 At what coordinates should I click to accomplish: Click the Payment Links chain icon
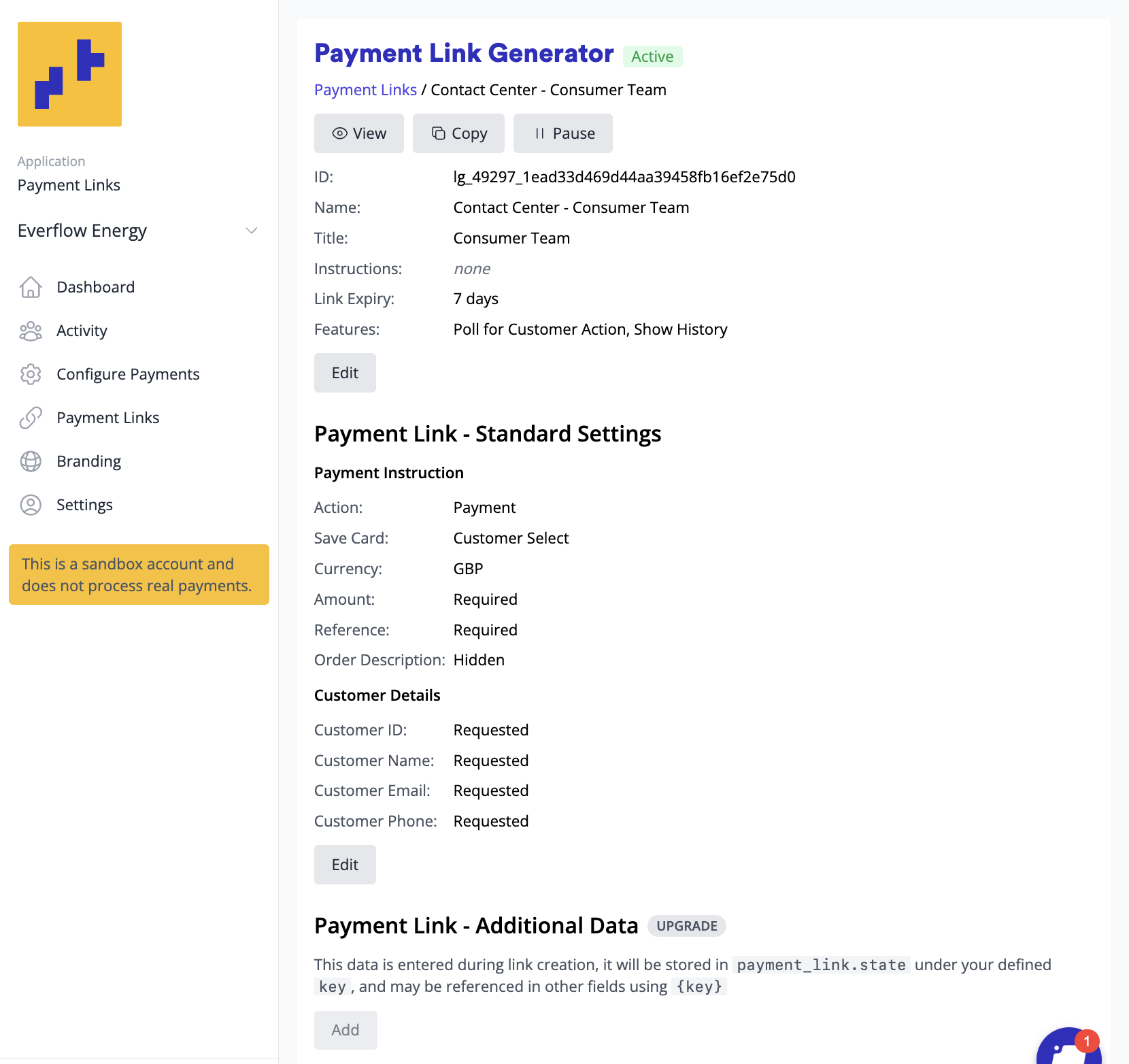[31, 418]
